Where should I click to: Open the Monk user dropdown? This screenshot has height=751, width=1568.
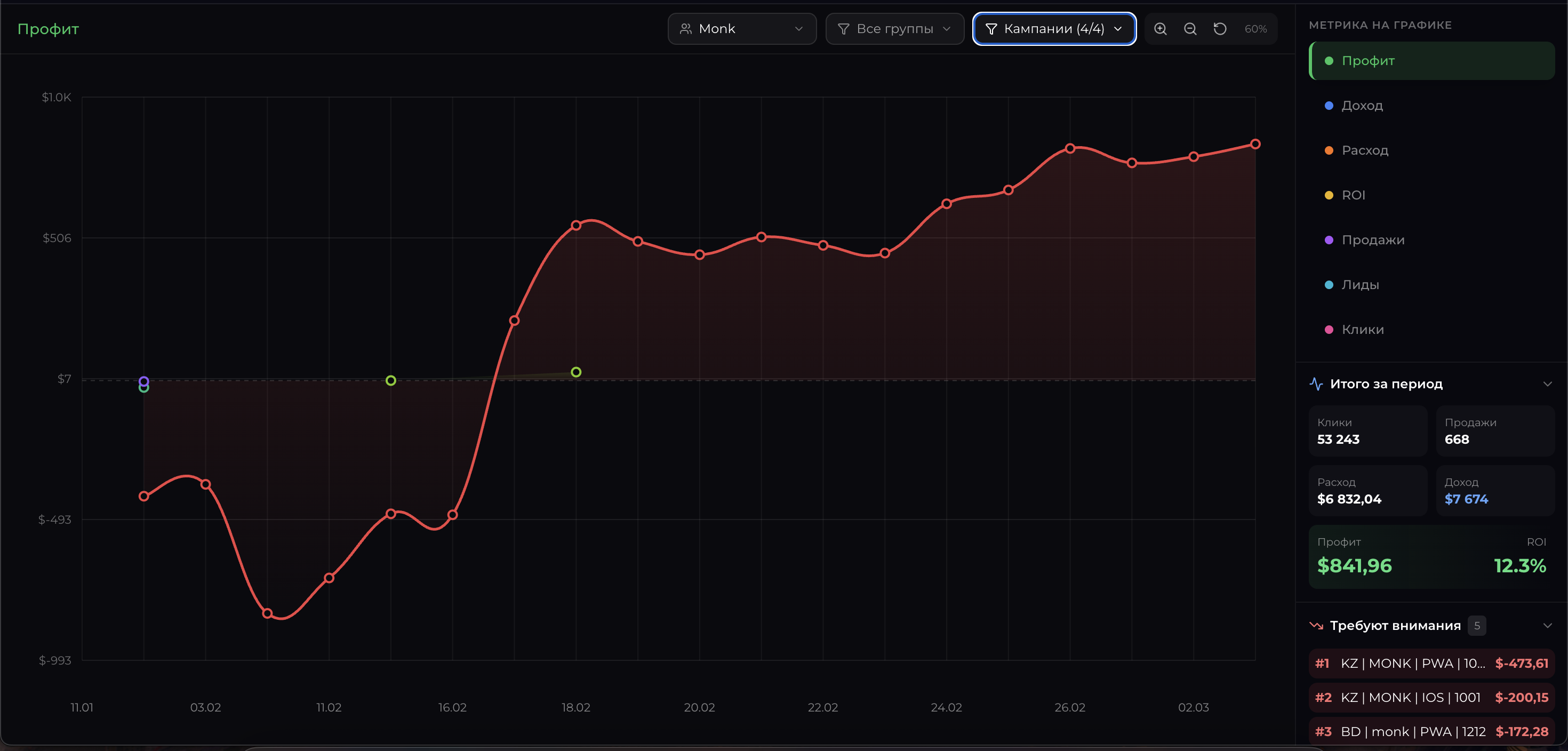[x=741, y=29]
